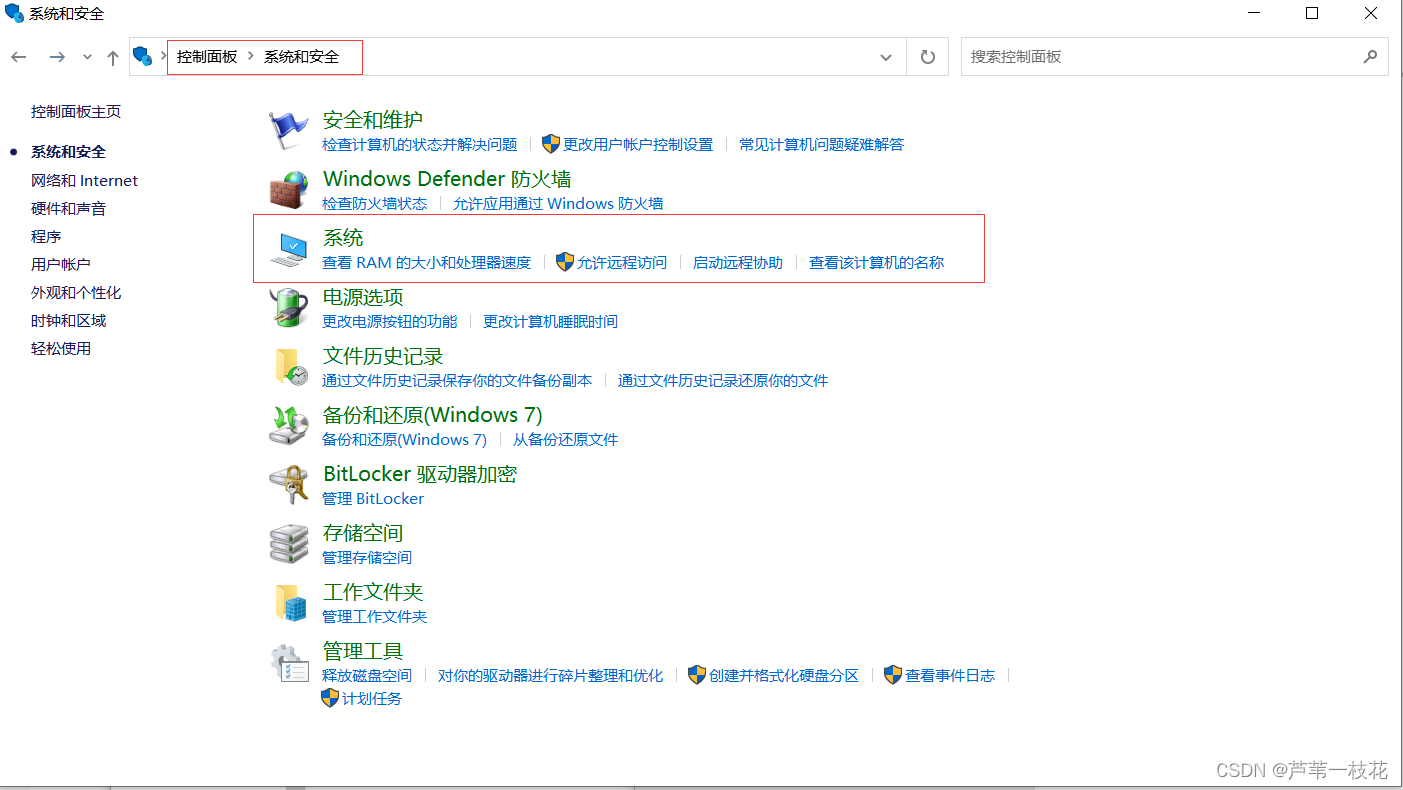1403x790 pixels.
Task: Expand the back navigation recent pages arrow
Action: pyautogui.click(x=86, y=57)
